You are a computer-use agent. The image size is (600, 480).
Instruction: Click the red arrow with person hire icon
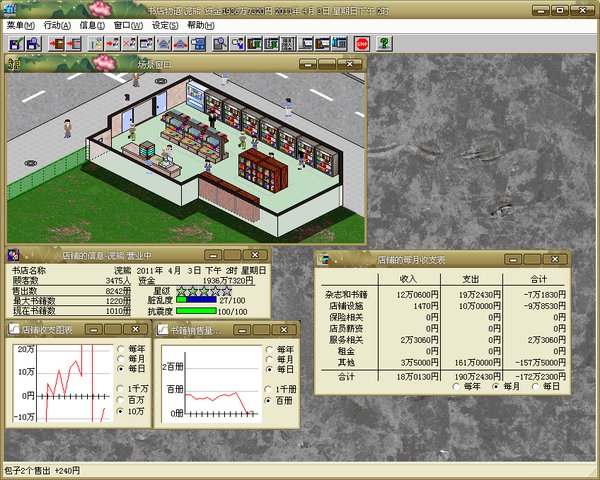tap(113, 44)
